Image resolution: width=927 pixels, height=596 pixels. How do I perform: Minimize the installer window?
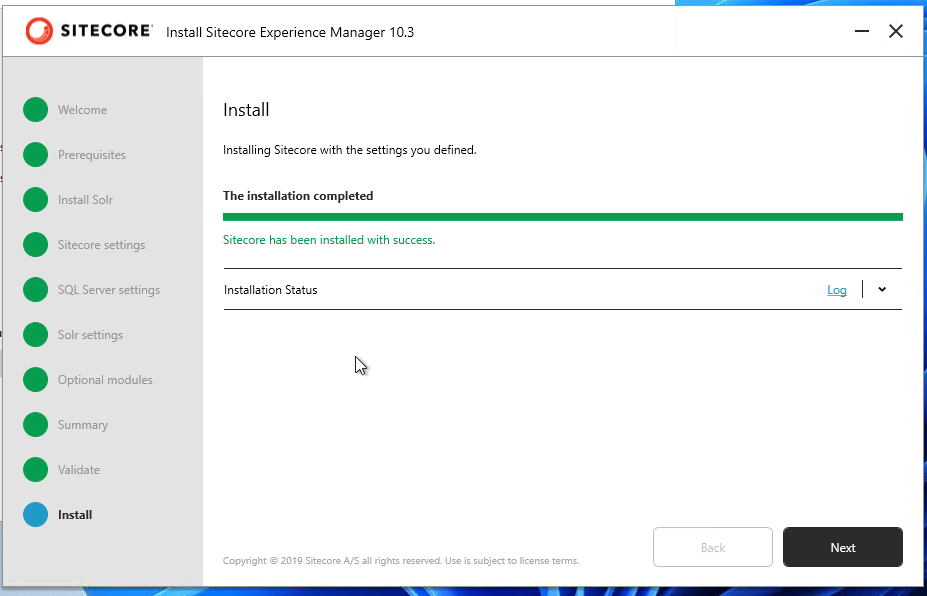[x=862, y=32]
